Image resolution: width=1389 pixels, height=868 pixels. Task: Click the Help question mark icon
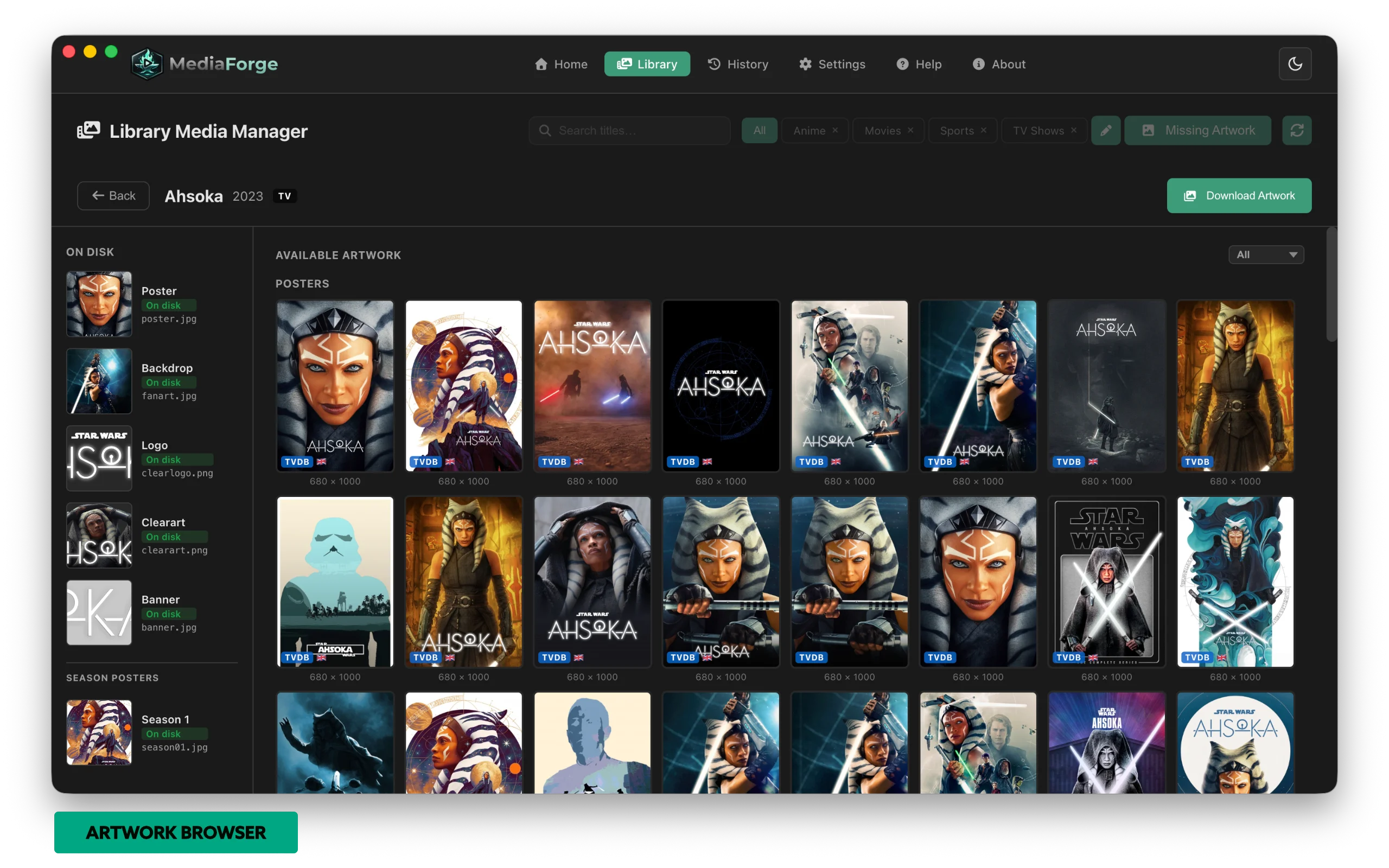[x=902, y=65]
